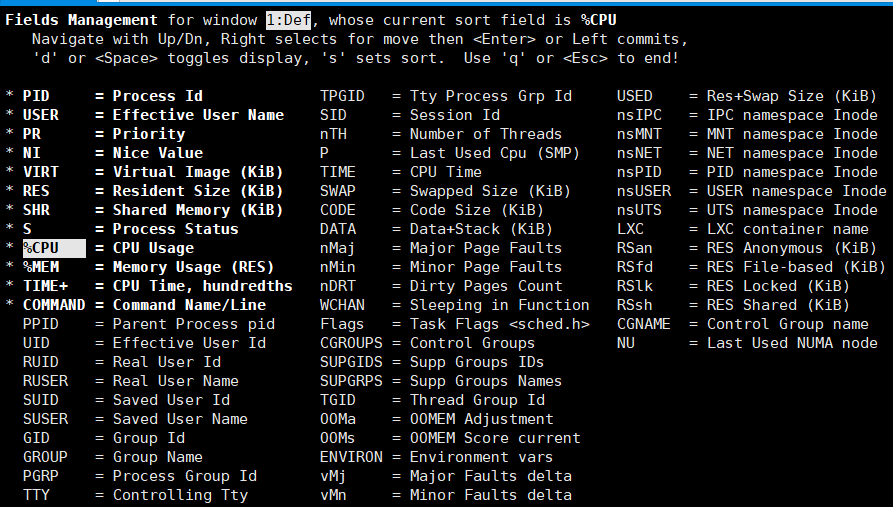Screen dimensions: 893x507
Task: Click the ENVIRON field name
Action: tap(351, 457)
